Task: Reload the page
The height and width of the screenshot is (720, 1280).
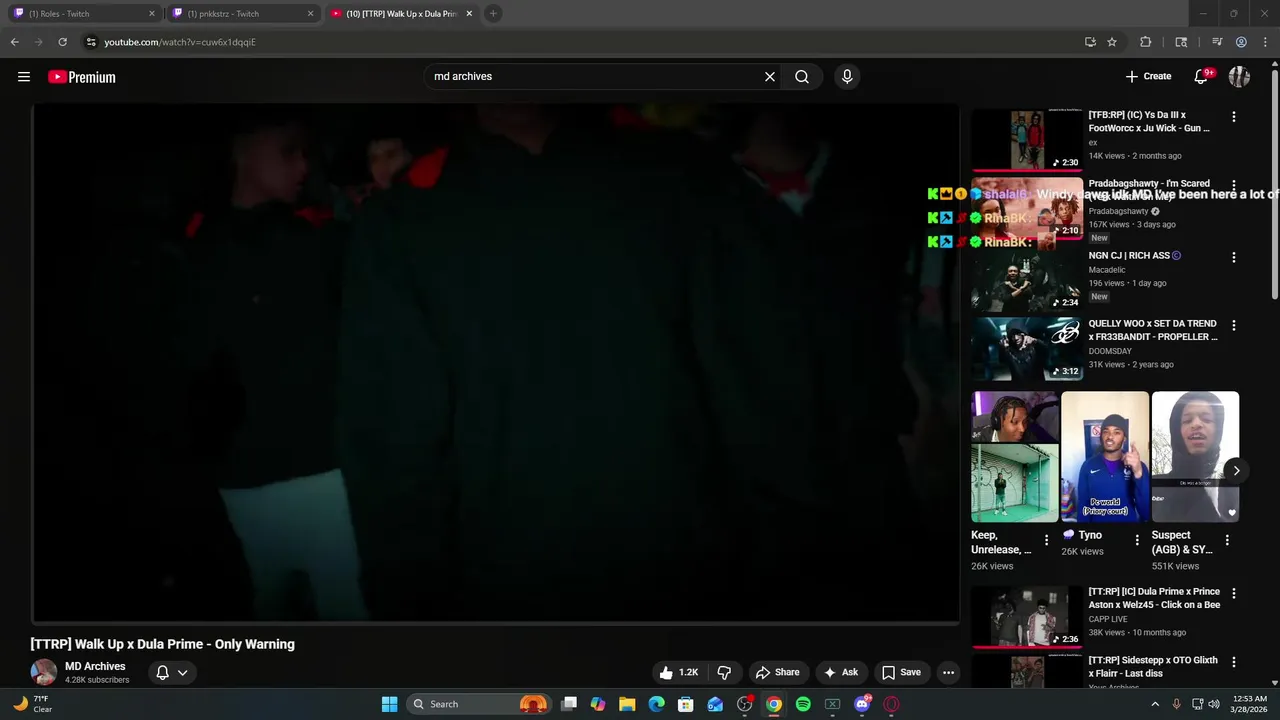Action: (62, 42)
